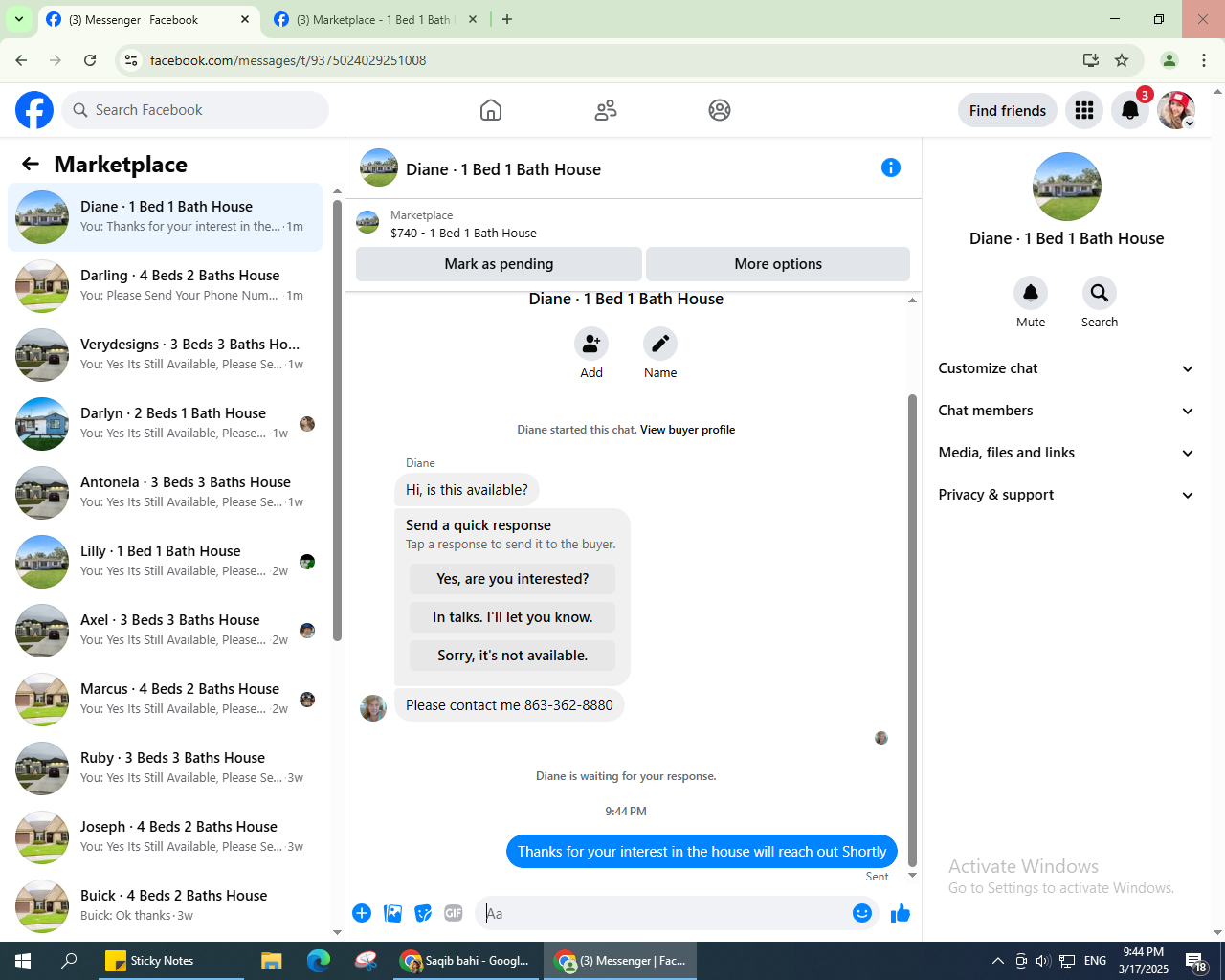Open the Friends icon in top navigation
This screenshot has height=980, width=1225.
pyautogui.click(x=606, y=110)
